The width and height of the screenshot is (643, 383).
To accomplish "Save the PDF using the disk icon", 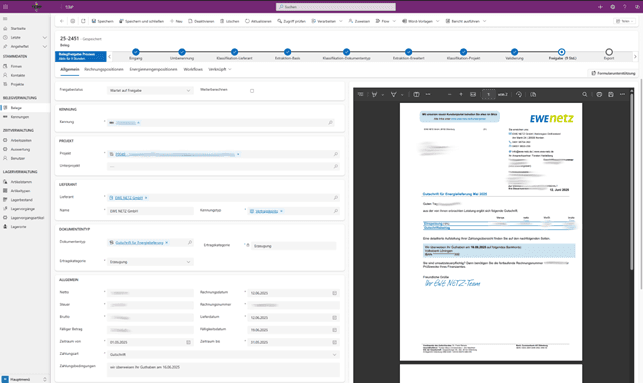I will click(x=611, y=94).
